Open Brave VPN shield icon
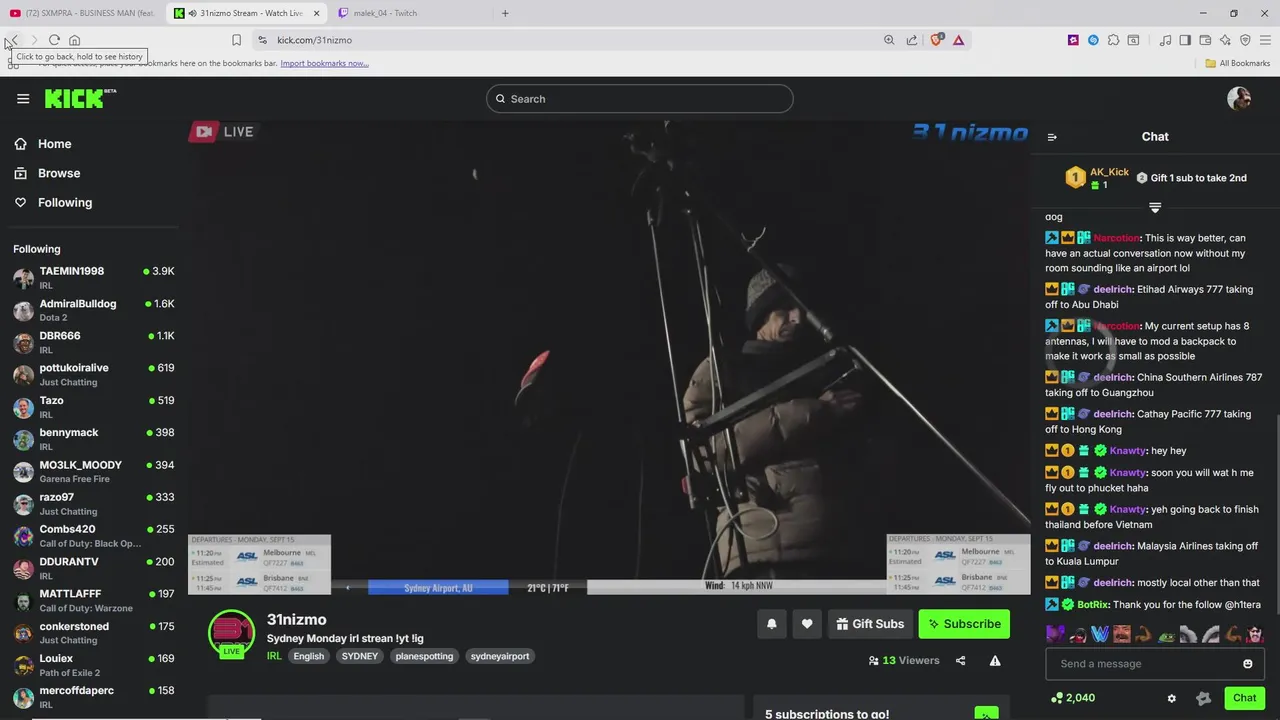 click(x=1245, y=40)
